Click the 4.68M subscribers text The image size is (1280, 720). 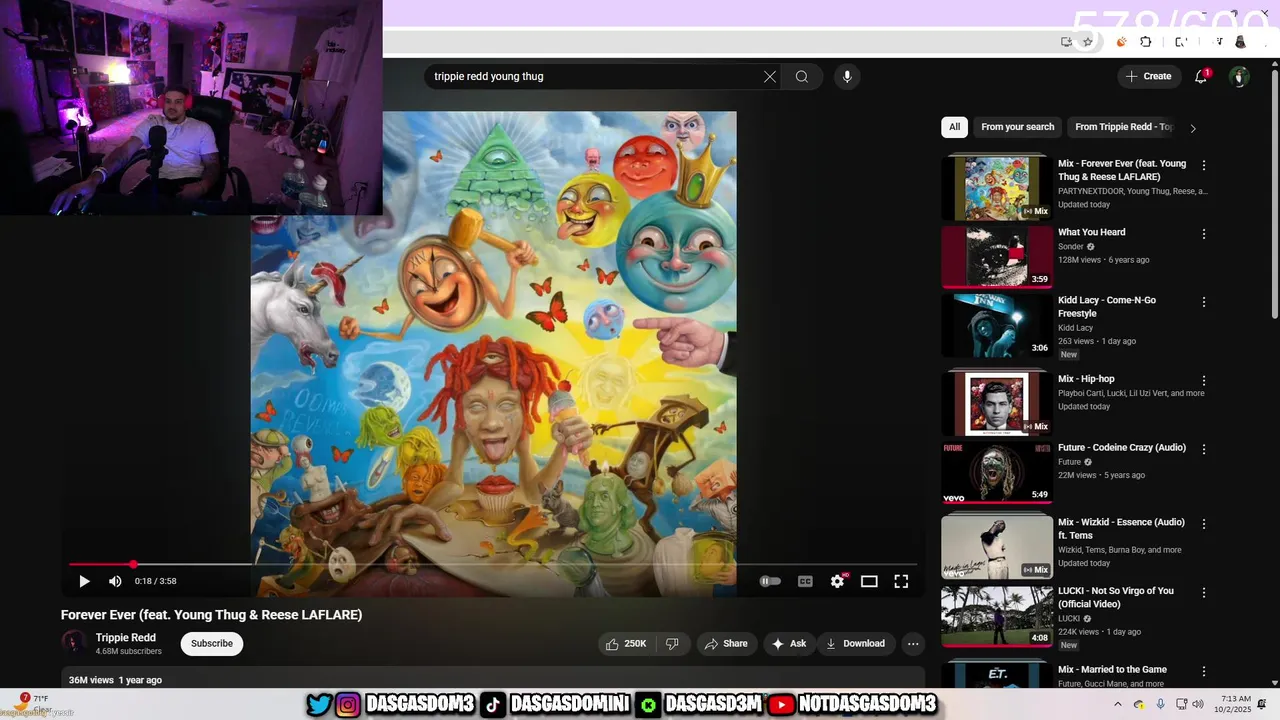[128, 652]
